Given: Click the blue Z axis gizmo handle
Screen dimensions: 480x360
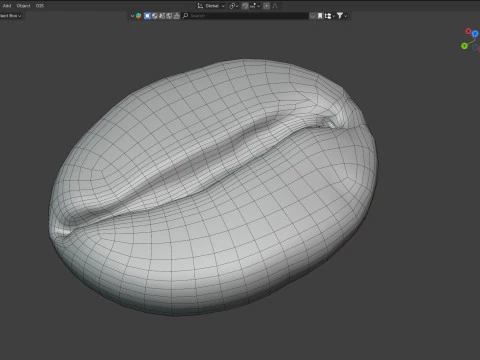Looking at the screenshot, I should (475, 34).
